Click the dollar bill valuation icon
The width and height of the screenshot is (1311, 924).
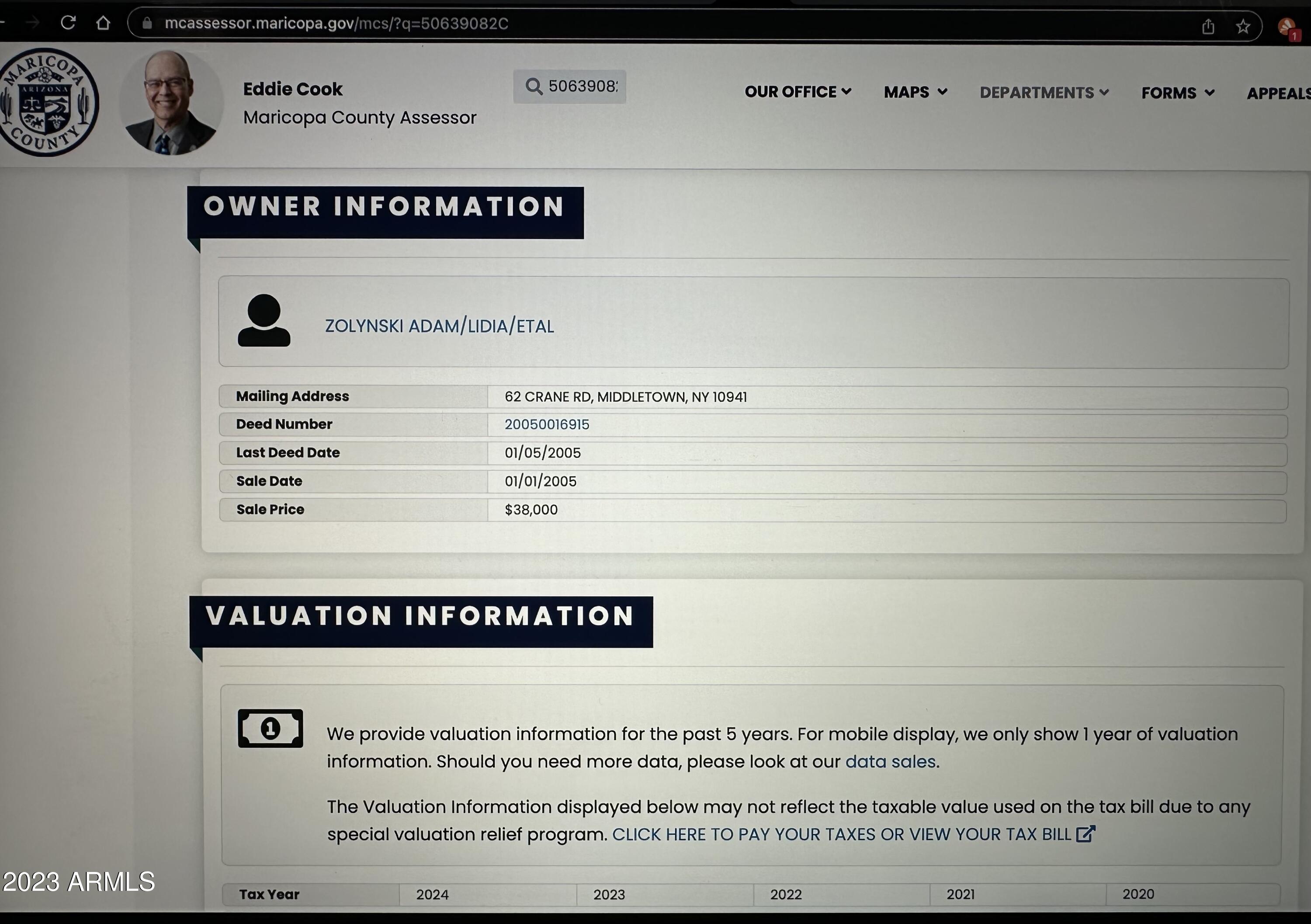pos(270,728)
